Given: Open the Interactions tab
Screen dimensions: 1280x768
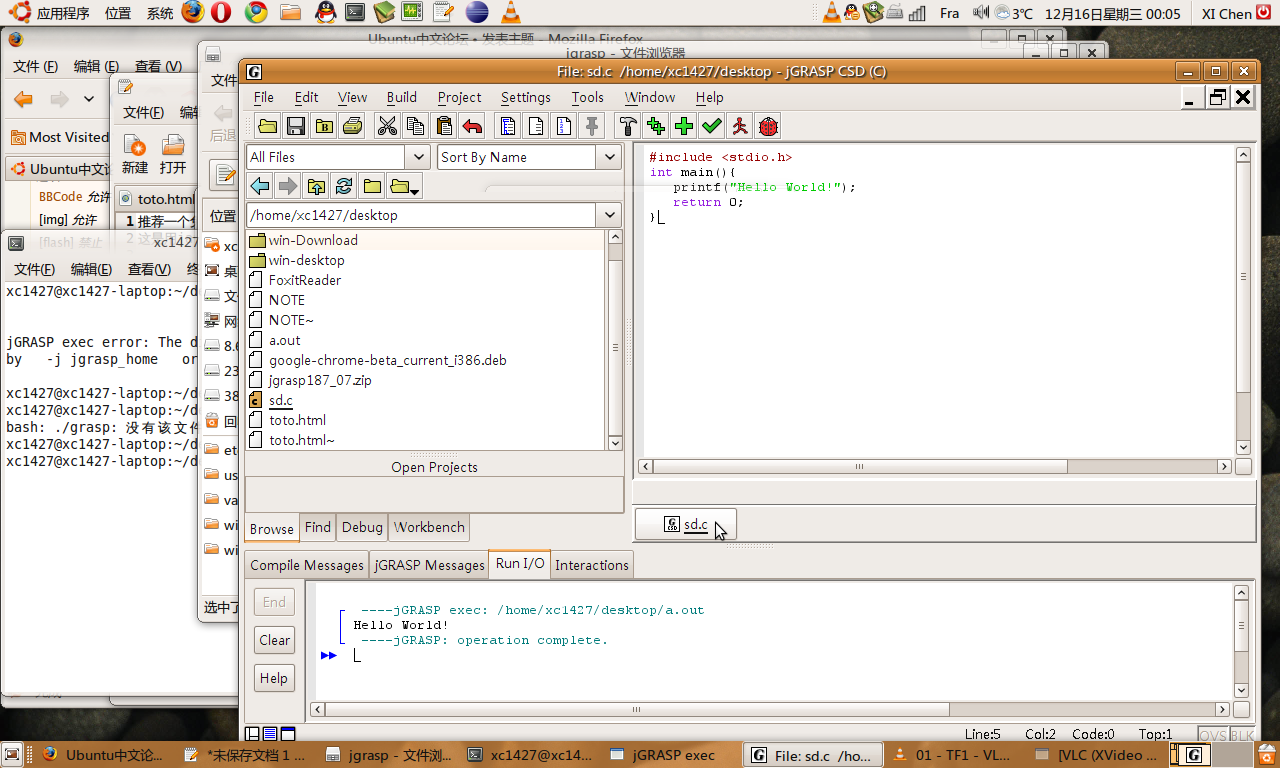Looking at the screenshot, I should (592, 565).
